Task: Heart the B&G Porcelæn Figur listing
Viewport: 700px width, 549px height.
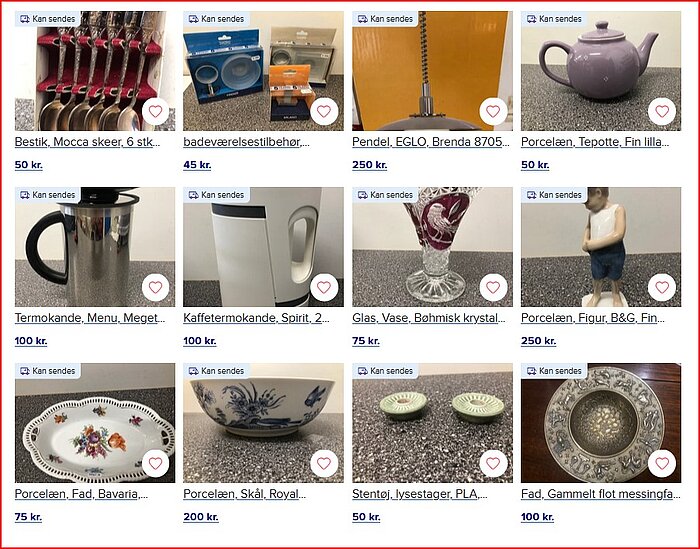Action: [x=662, y=287]
